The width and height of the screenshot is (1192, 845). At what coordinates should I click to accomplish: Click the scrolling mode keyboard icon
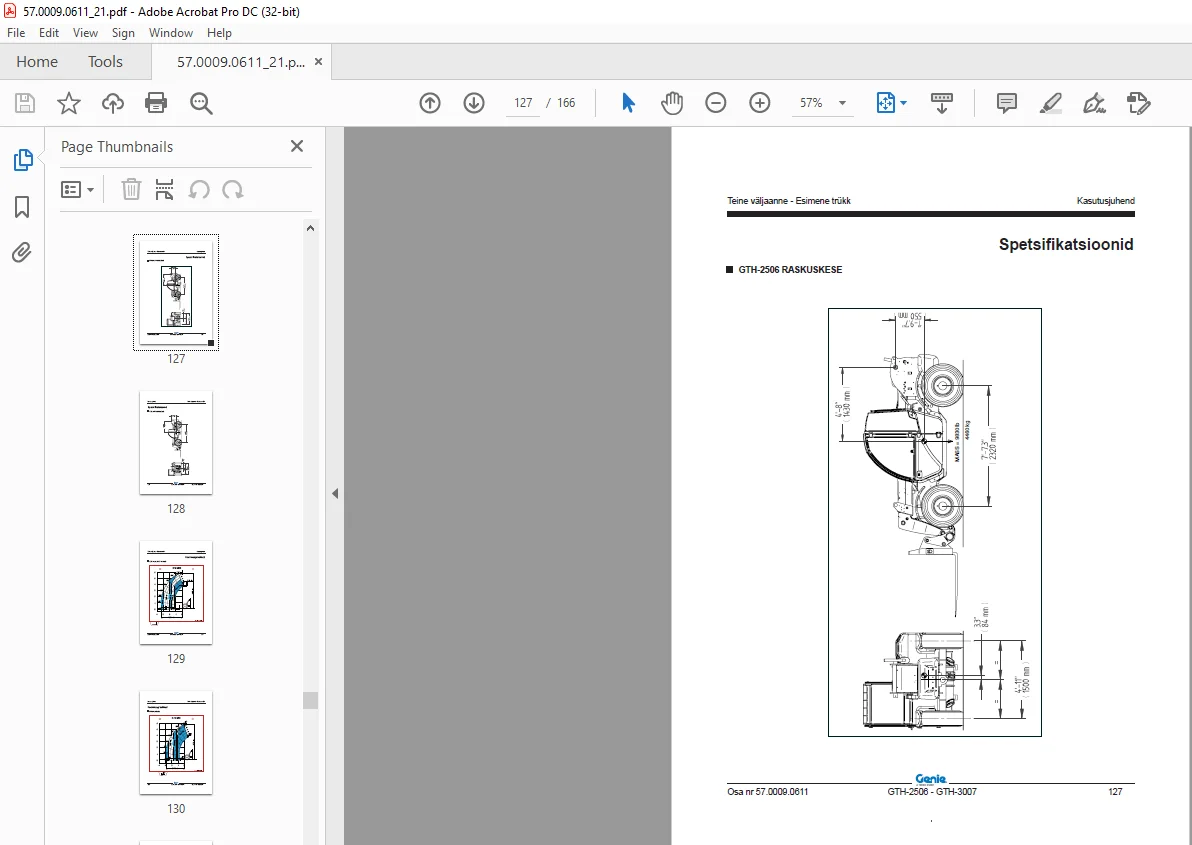(x=941, y=103)
